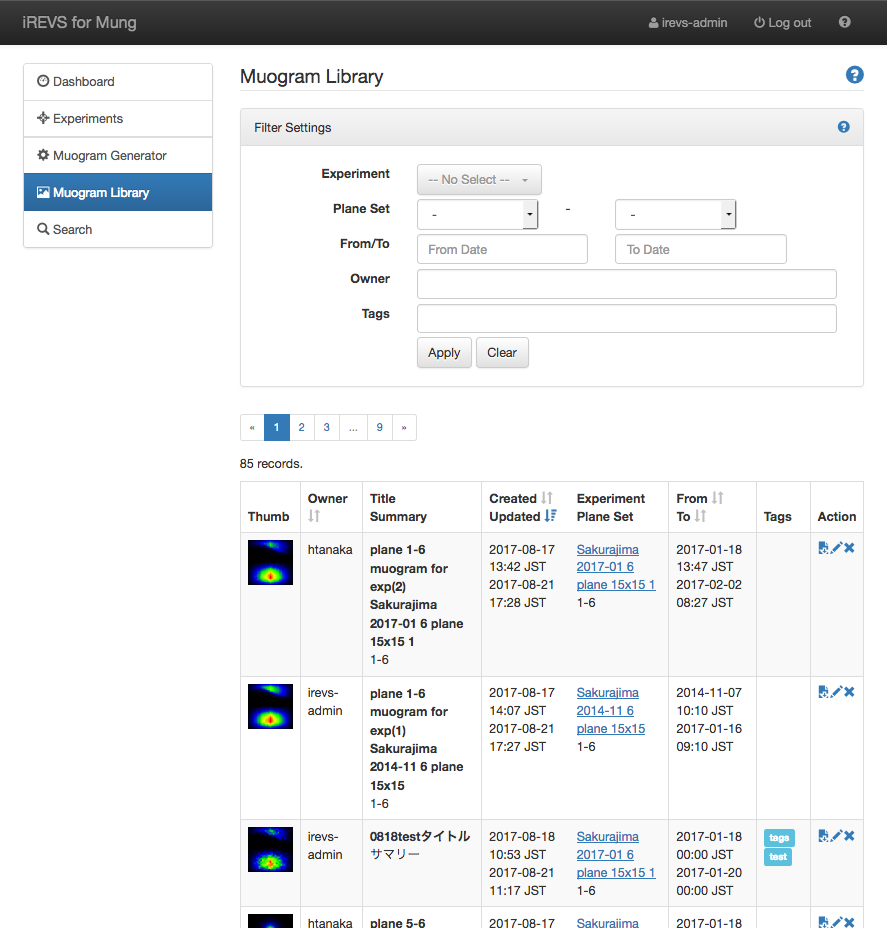Open help icon beside Muogram Library heading
This screenshot has width=887, height=928.
pyautogui.click(x=854, y=75)
